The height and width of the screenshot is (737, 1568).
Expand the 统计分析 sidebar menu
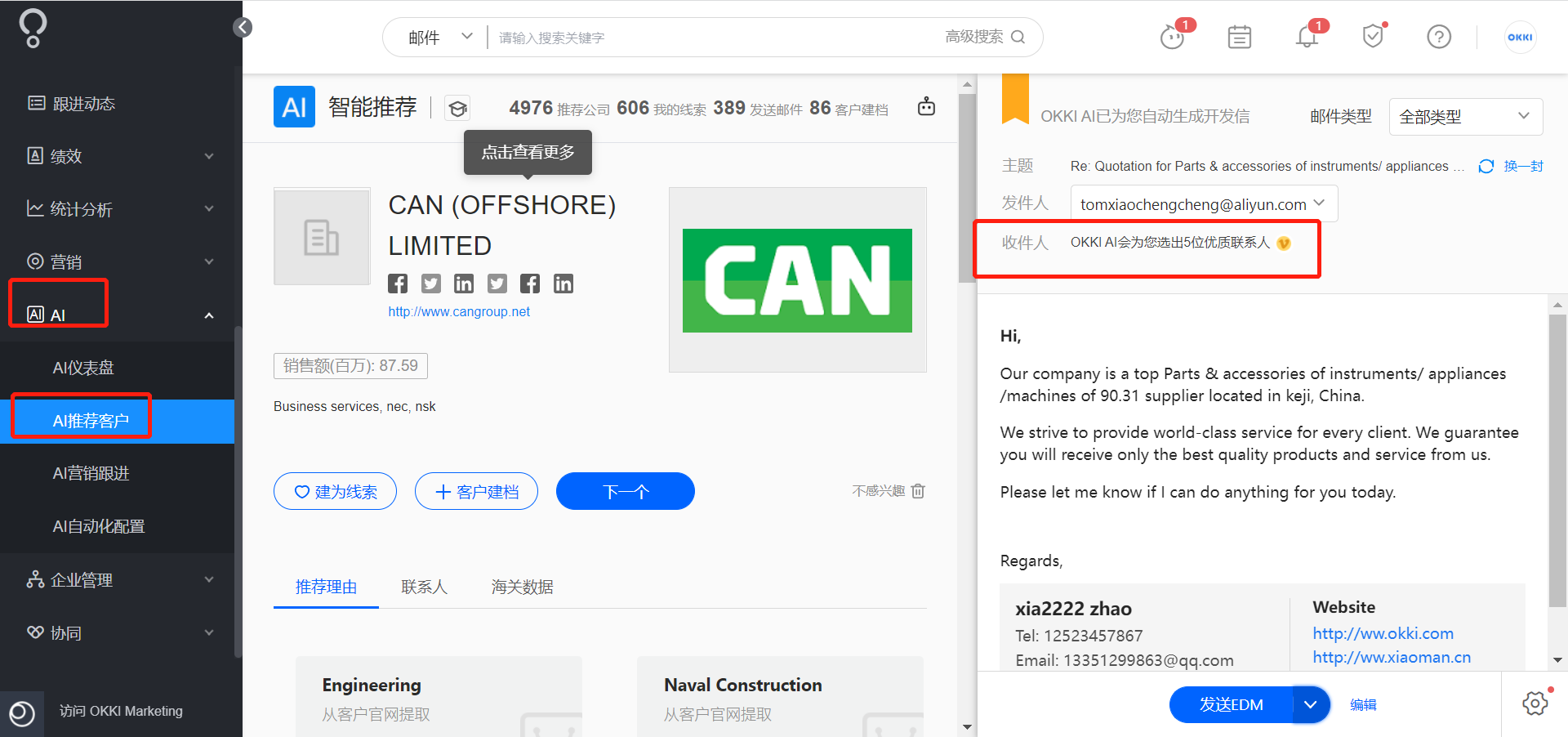tap(121, 209)
